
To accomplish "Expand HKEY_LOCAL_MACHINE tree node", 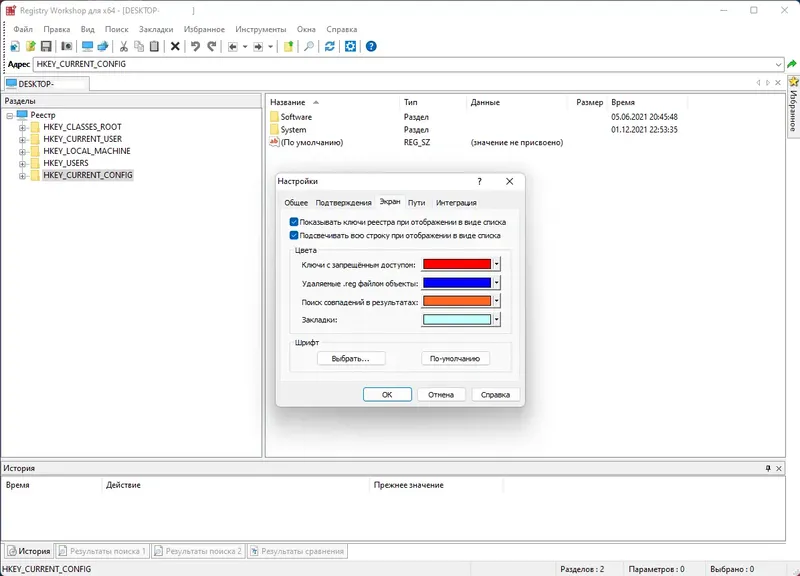I will click(x=22, y=152).
